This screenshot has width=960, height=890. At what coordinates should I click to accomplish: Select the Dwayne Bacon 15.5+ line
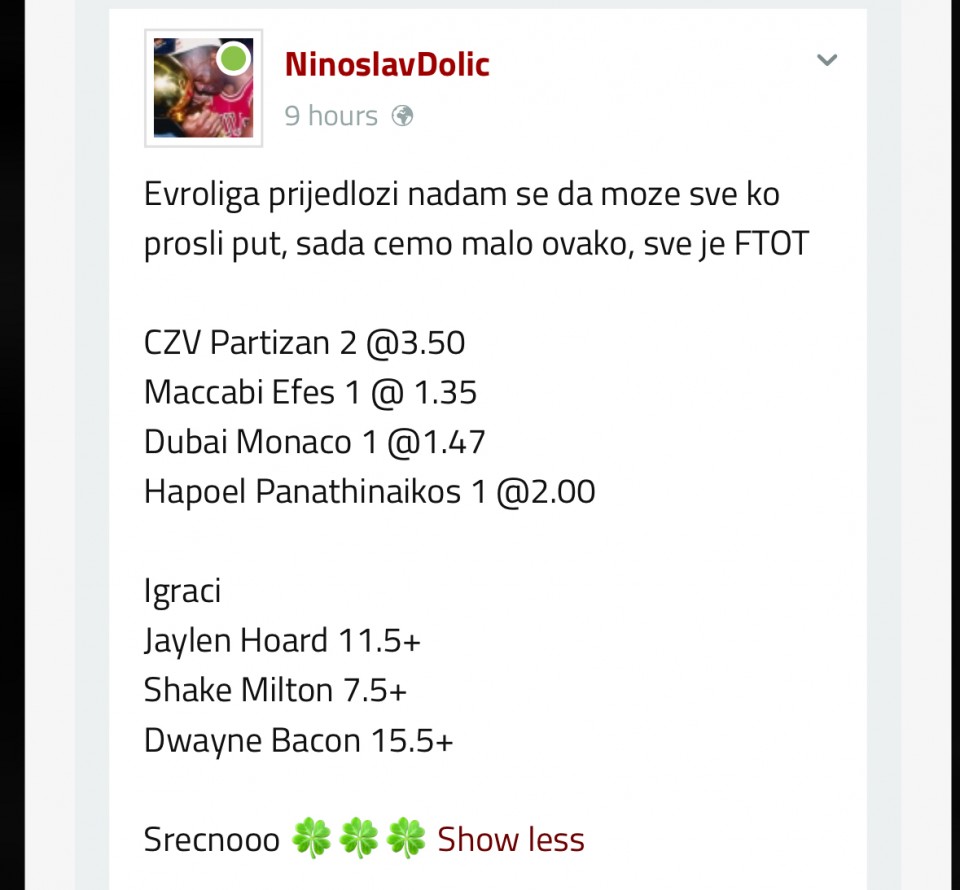298,740
